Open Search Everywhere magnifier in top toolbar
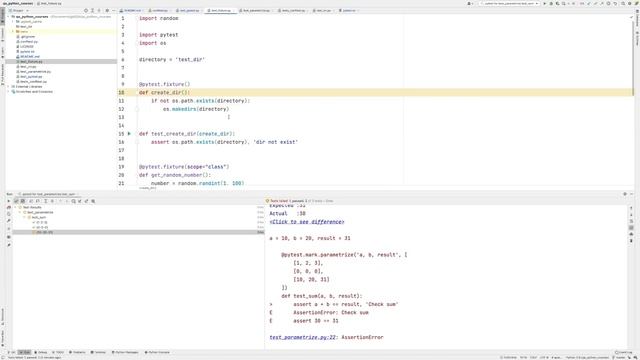 pyautogui.click(x=623, y=3)
